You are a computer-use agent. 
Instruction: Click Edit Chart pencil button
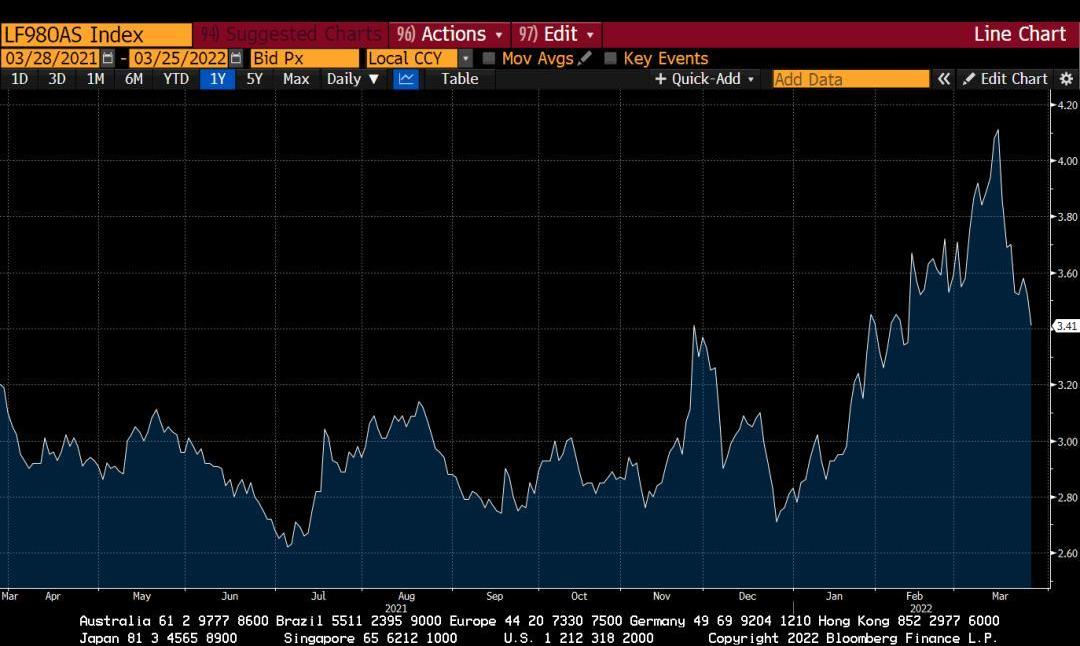(x=1004, y=79)
